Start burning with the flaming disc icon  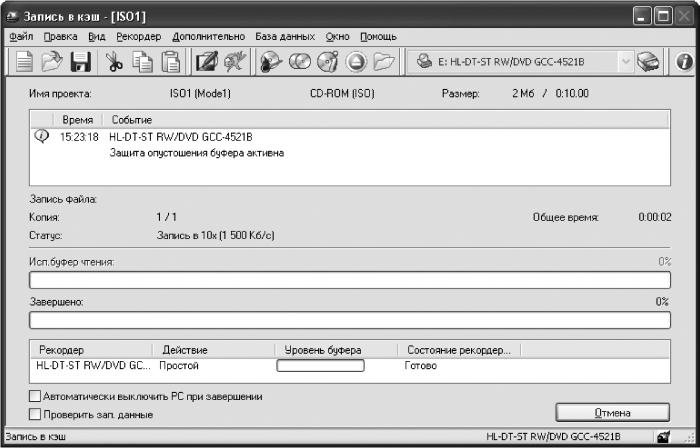271,62
